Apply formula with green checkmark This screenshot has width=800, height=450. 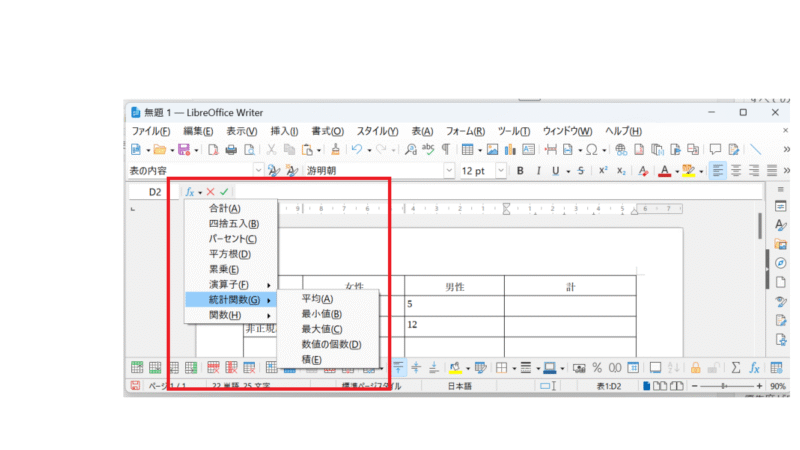tap(224, 192)
